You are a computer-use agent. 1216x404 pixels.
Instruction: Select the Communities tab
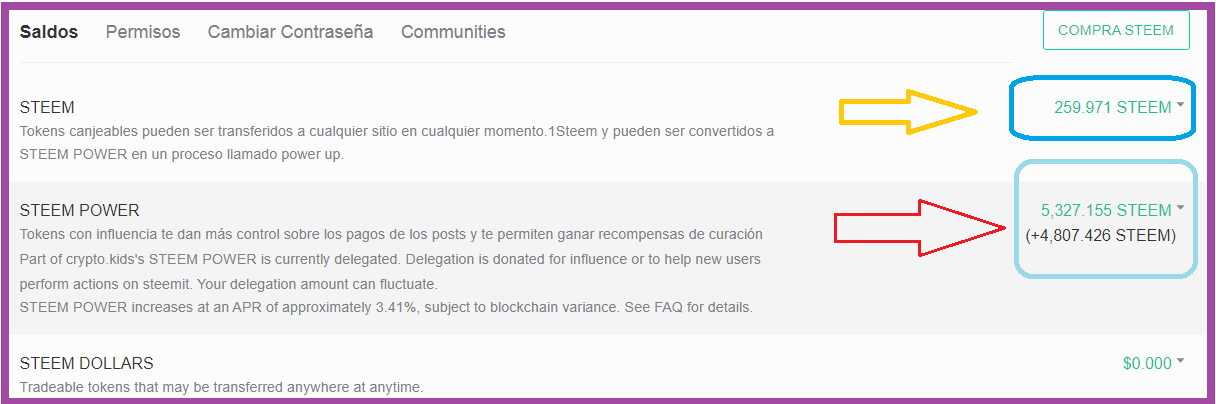point(453,32)
